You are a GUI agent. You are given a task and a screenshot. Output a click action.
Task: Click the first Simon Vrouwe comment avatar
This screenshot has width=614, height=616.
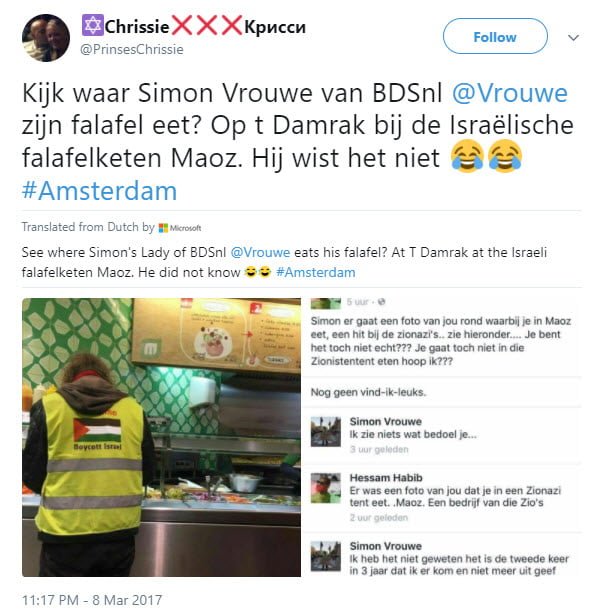pos(326,432)
